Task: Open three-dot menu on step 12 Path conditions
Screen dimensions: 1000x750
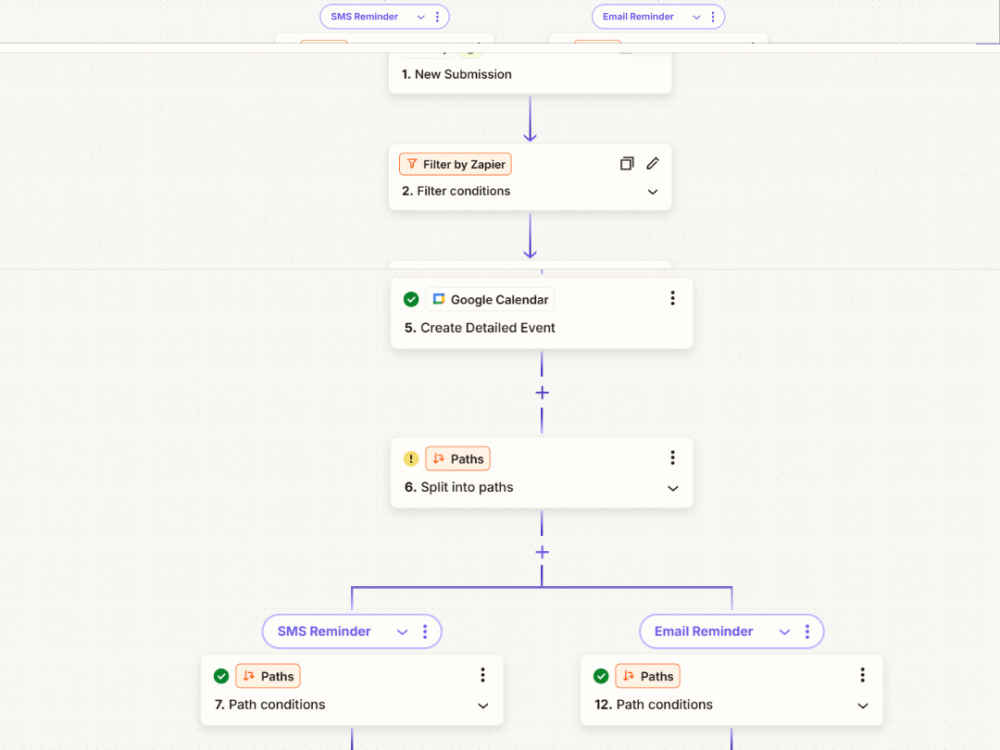Action: 862,675
